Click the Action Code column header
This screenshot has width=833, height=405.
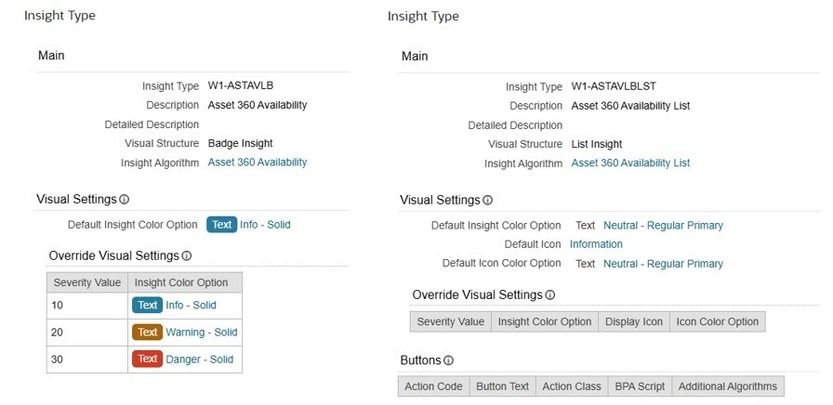[x=433, y=386]
